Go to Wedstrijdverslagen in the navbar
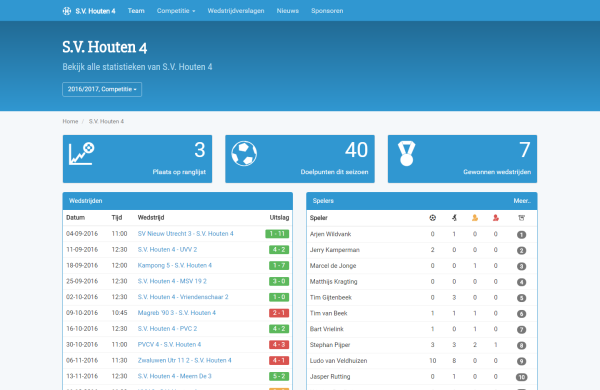Viewport: 600px width, 390px height. [236, 11]
